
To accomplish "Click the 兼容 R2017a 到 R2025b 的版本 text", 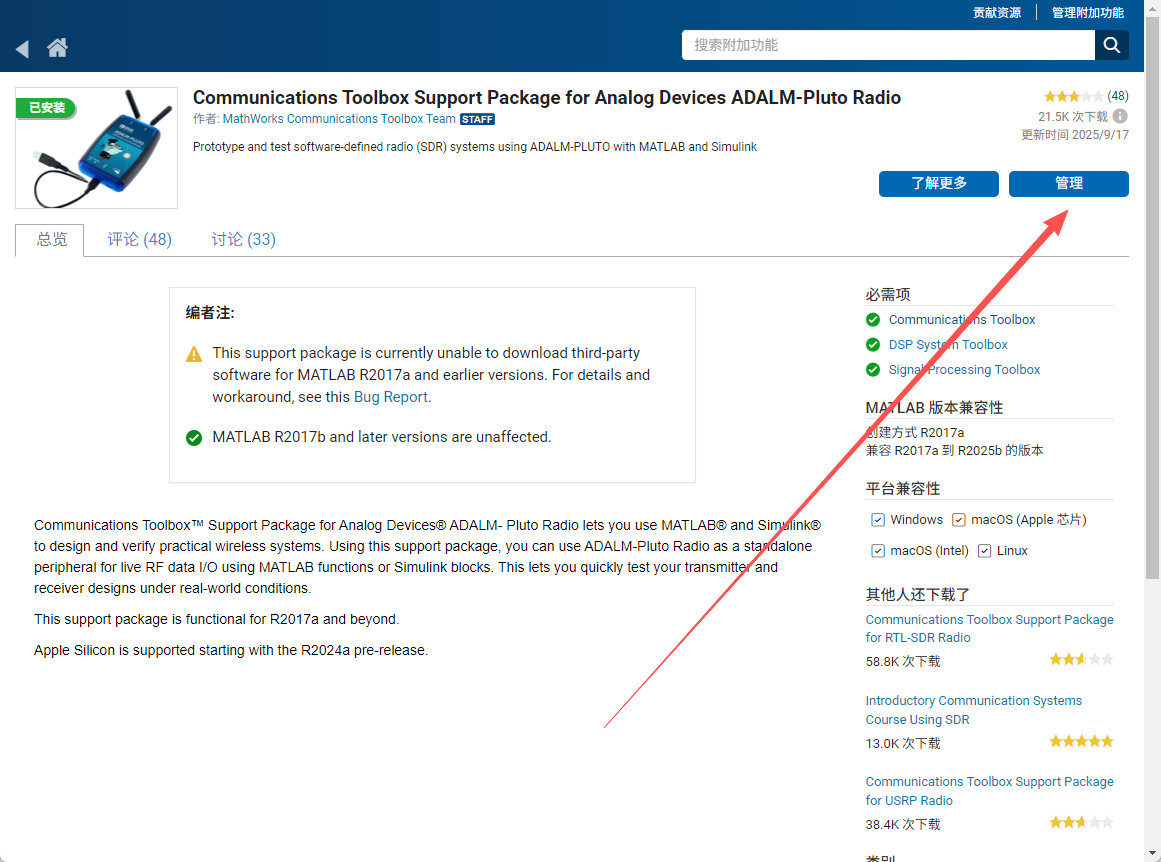I will (954, 451).
